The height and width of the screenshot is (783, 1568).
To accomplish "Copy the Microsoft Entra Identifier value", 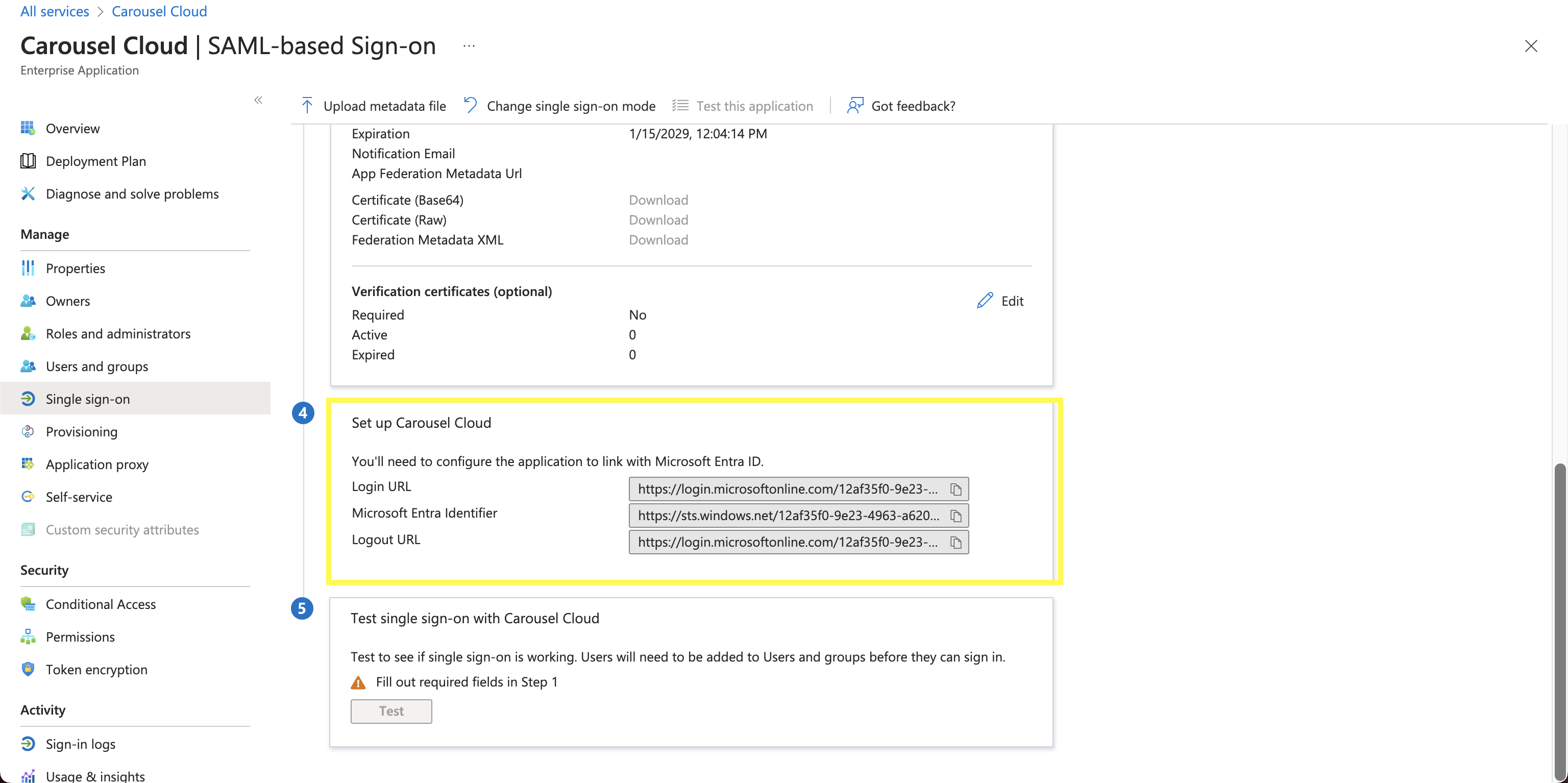I will (x=955, y=515).
